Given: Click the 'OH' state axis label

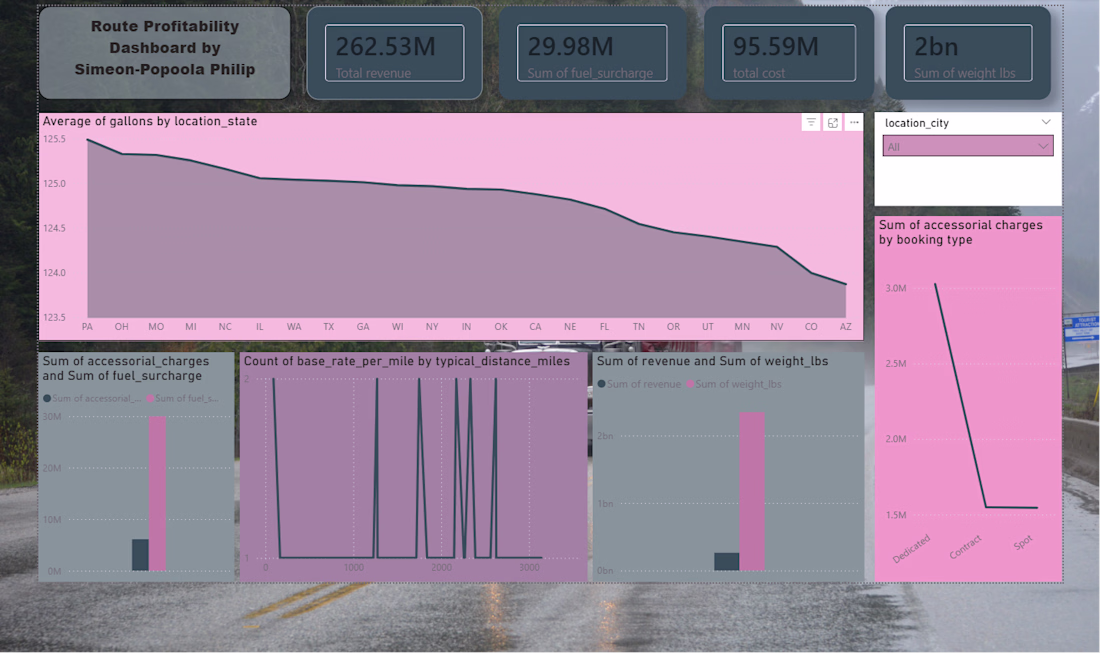Looking at the screenshot, I should [x=121, y=327].
